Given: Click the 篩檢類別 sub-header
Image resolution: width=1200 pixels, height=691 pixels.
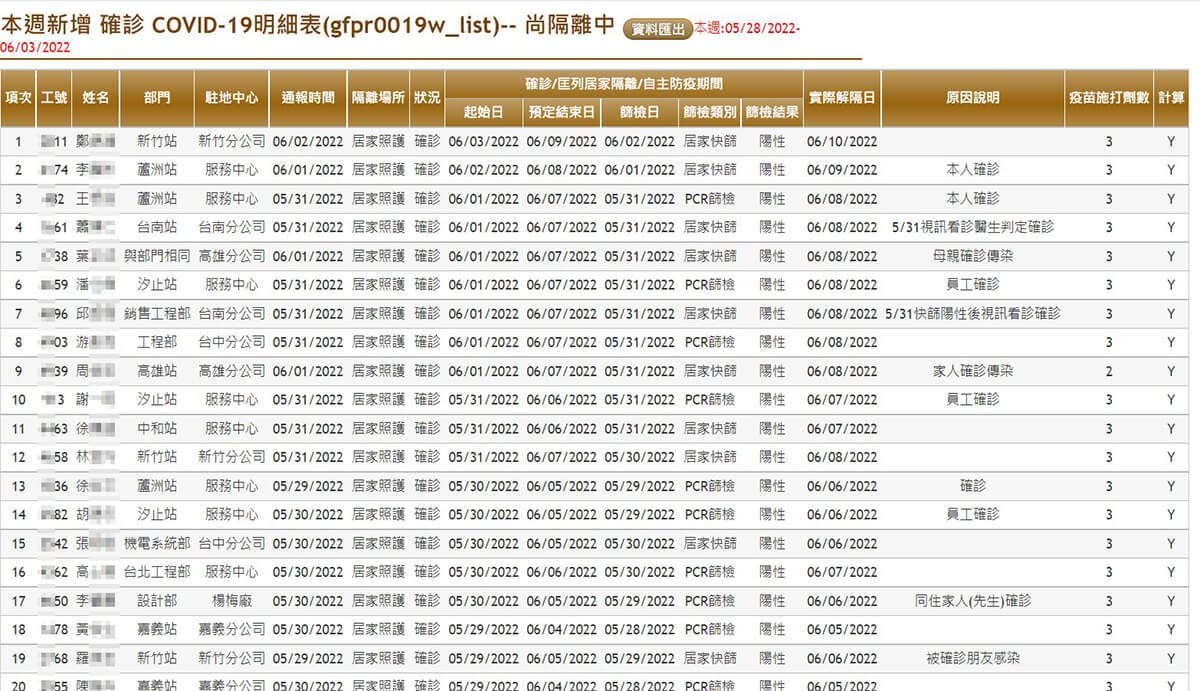Looking at the screenshot, I should [x=709, y=112].
